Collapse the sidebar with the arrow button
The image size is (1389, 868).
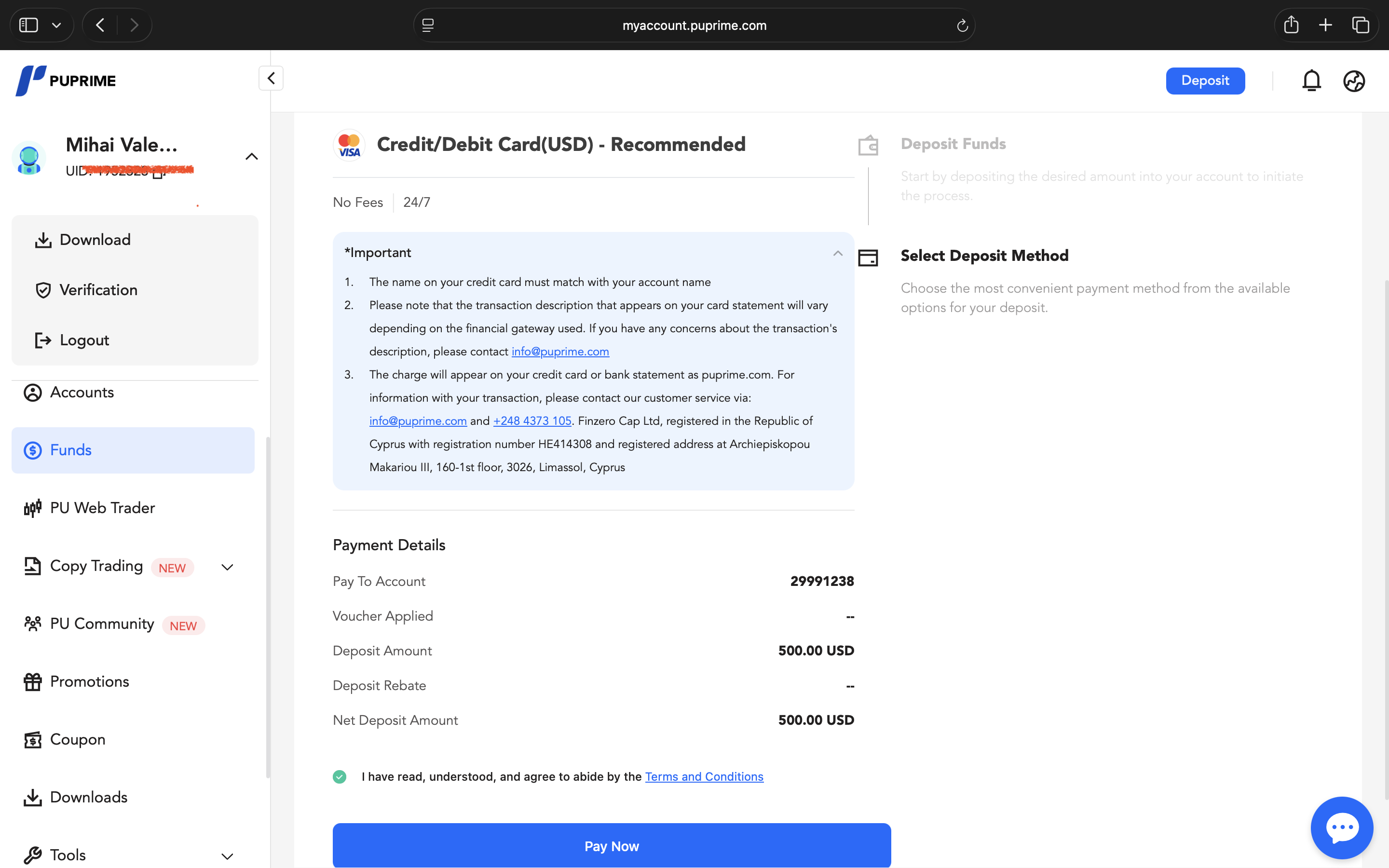coord(271,78)
